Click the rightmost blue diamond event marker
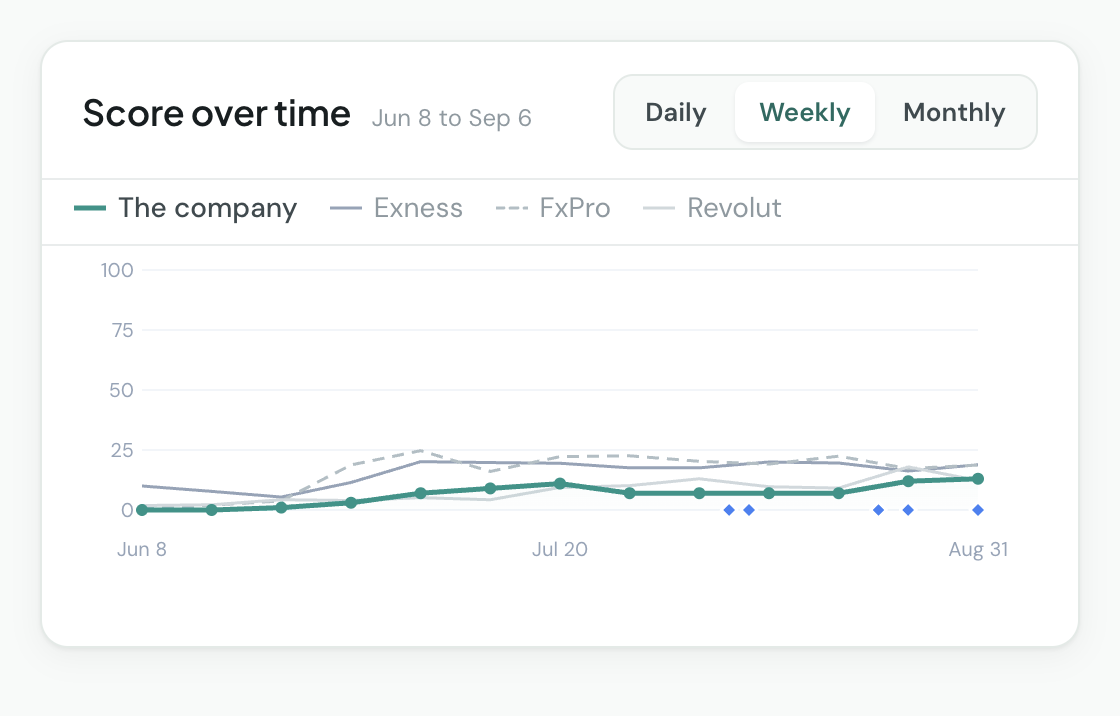The image size is (1120, 716). [978, 509]
